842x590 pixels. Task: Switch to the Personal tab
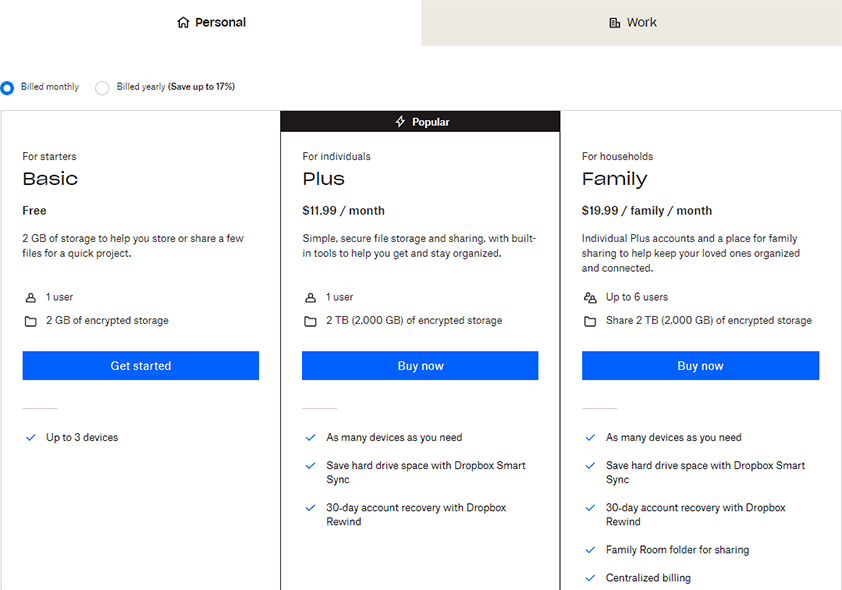pyautogui.click(x=211, y=22)
